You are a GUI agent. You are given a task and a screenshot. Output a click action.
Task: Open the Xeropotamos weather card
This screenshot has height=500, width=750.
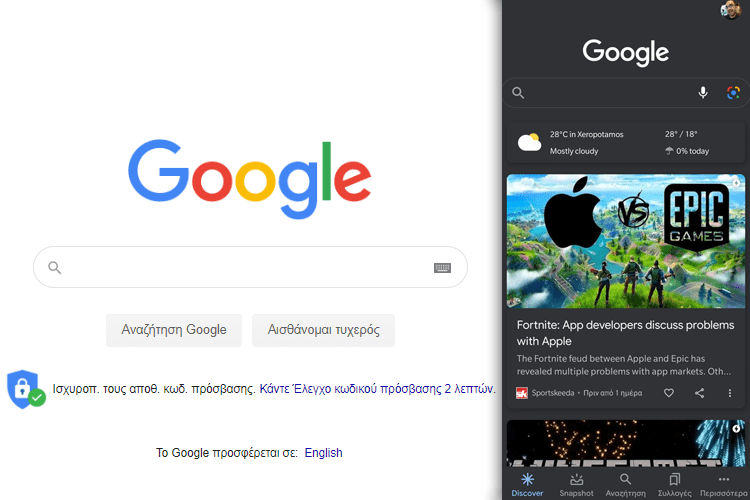point(626,143)
